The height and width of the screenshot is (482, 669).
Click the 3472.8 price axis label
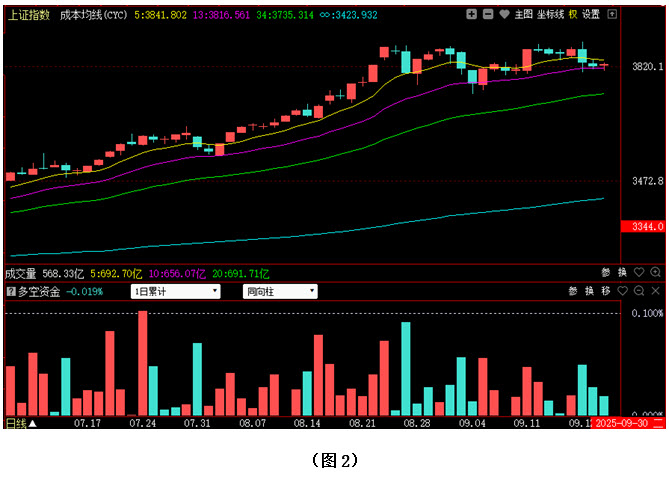(x=648, y=181)
